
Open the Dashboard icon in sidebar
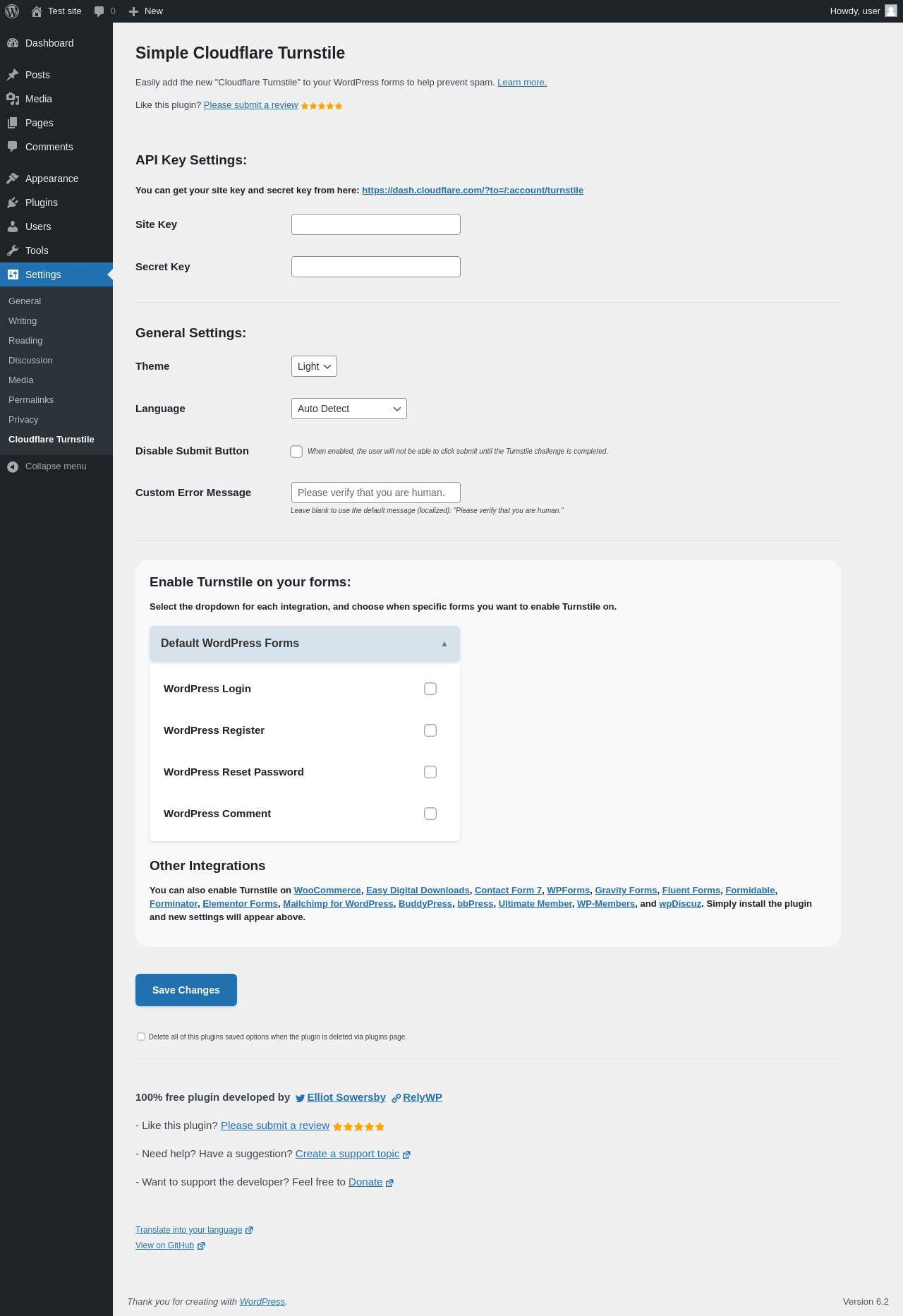13,43
